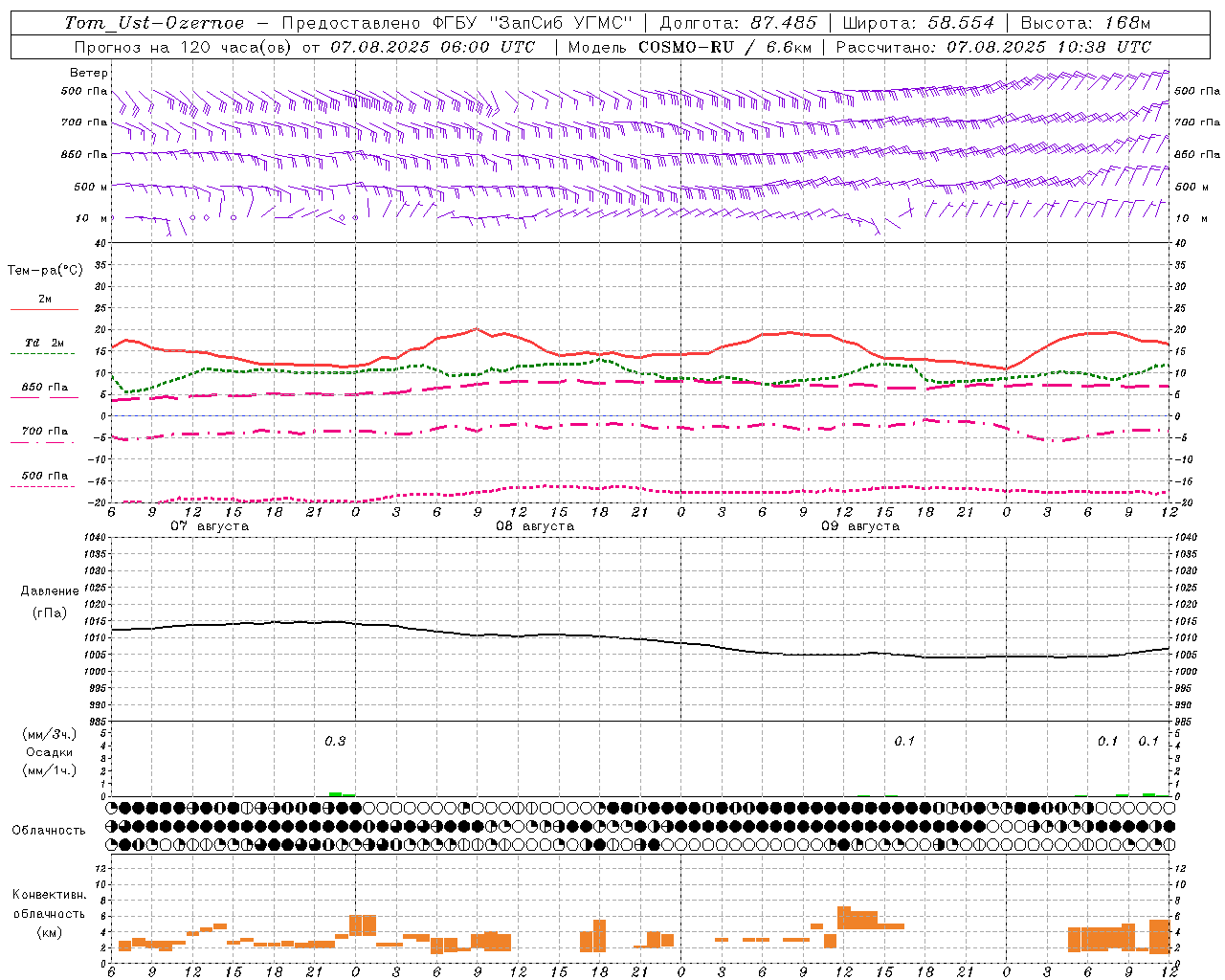The height and width of the screenshot is (980, 1225).
Task: Click the Широта: 58.554 value
Action: tap(919, 23)
